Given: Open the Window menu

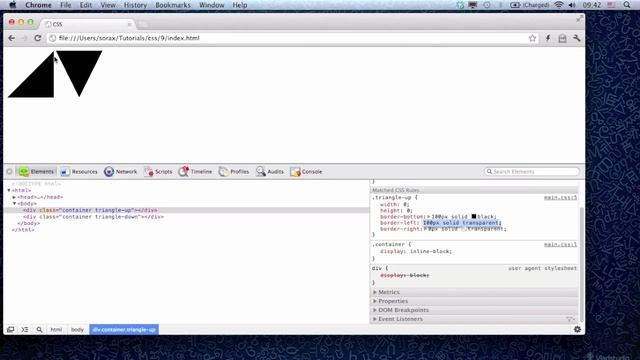Looking at the screenshot, I should [x=211, y=5].
